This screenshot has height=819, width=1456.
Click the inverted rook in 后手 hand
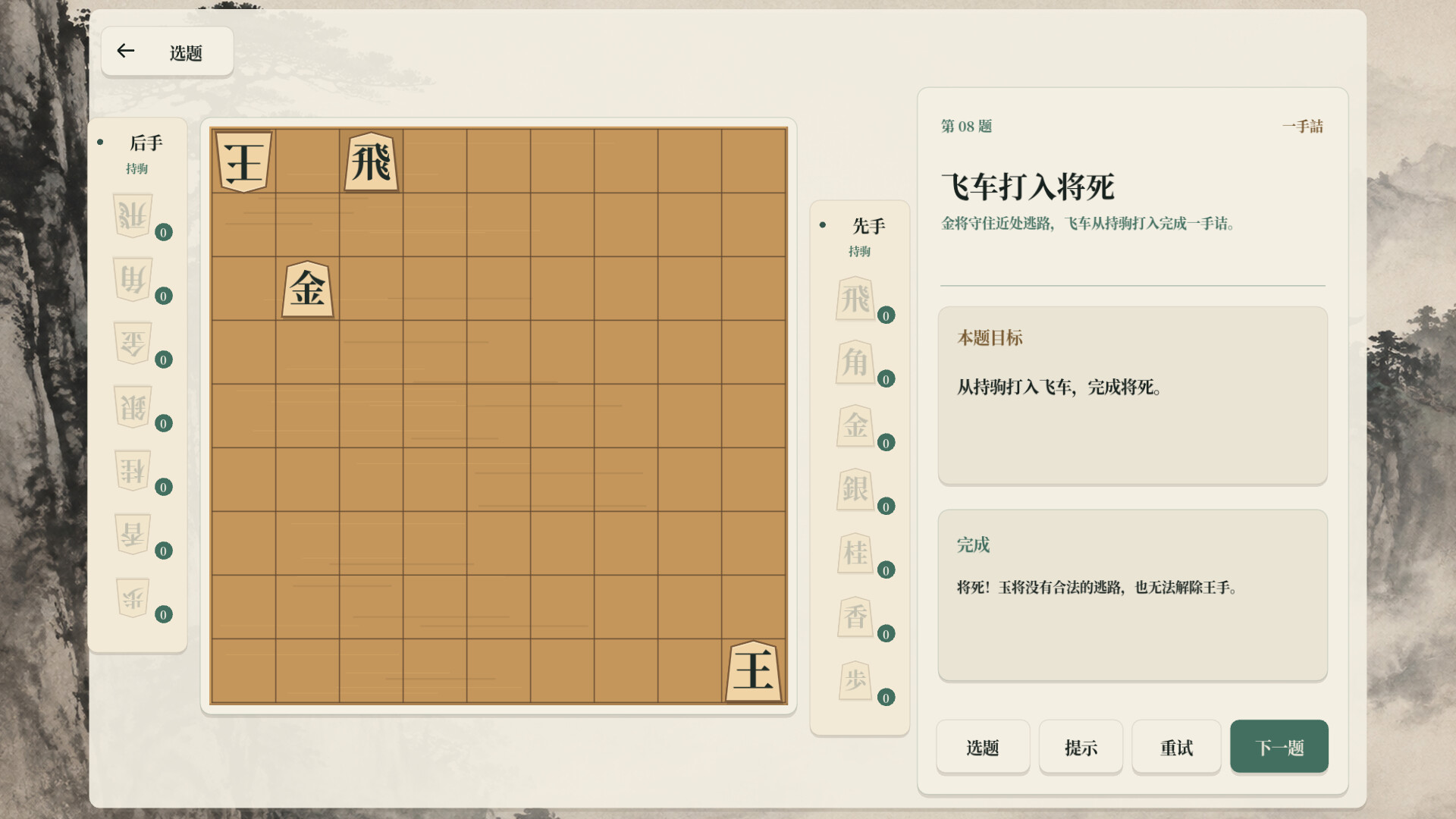click(133, 216)
